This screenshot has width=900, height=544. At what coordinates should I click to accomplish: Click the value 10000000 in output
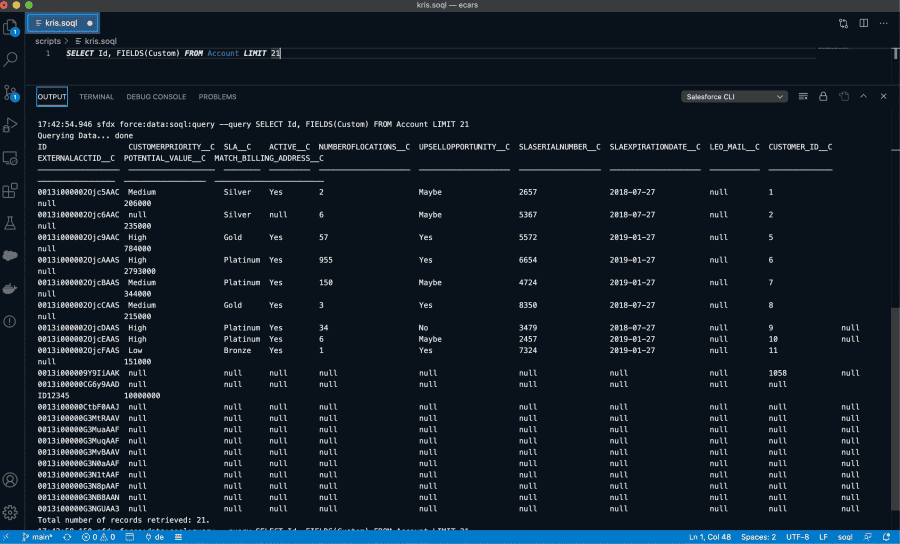(x=142, y=396)
